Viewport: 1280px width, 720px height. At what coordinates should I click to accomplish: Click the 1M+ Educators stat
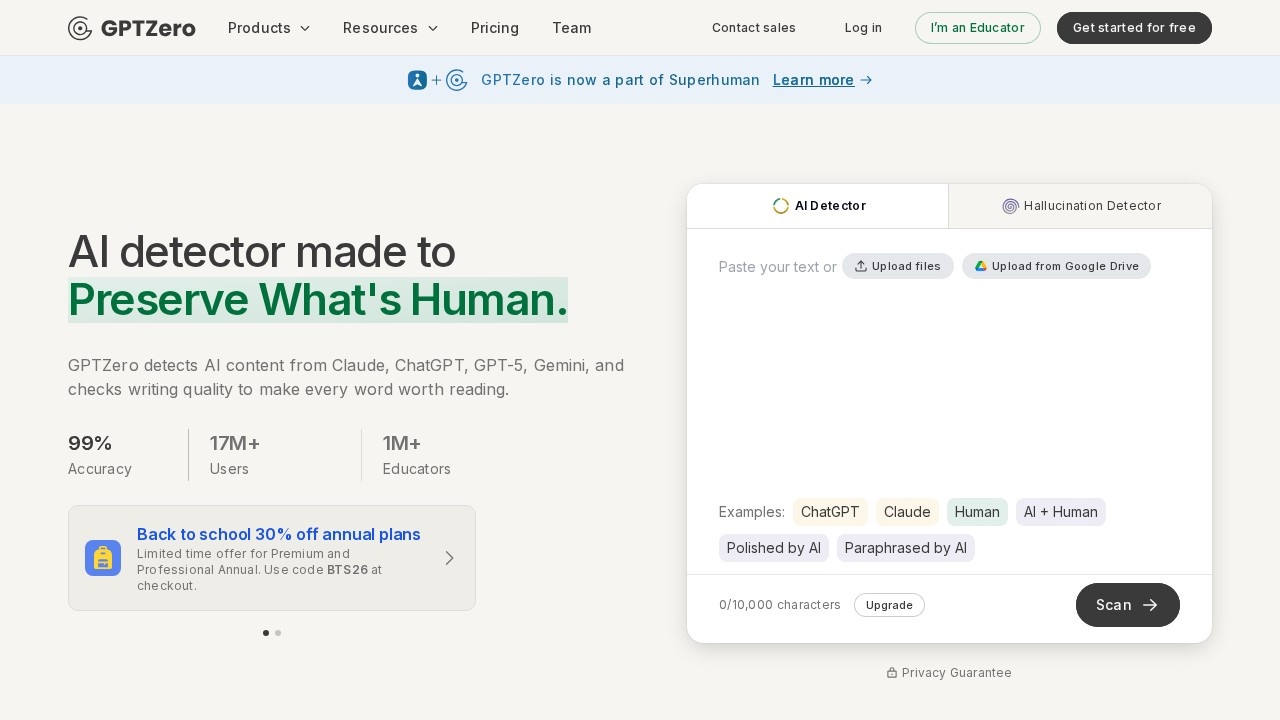[x=417, y=455]
